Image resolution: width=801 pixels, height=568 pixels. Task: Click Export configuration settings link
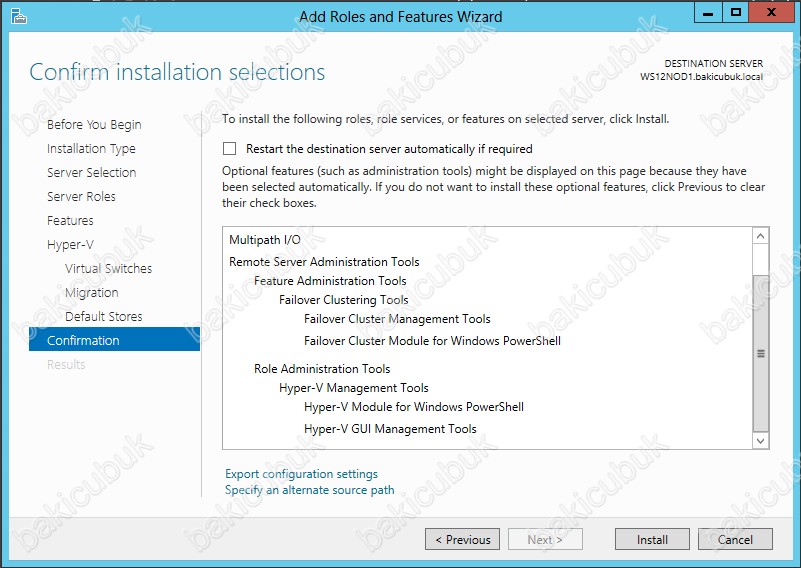point(301,474)
